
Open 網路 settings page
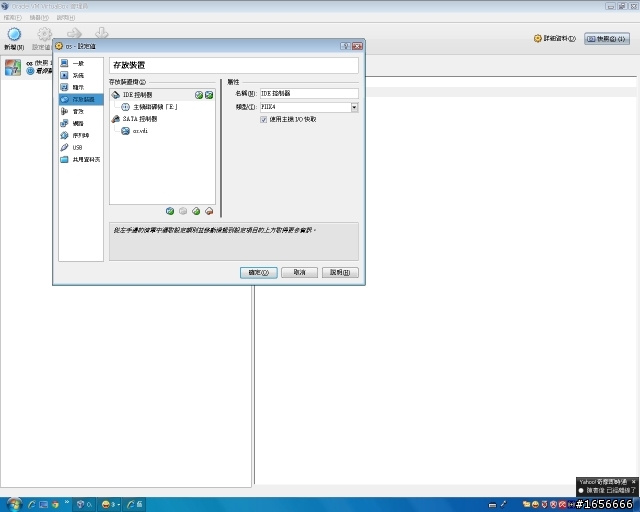pyautogui.click(x=81, y=123)
